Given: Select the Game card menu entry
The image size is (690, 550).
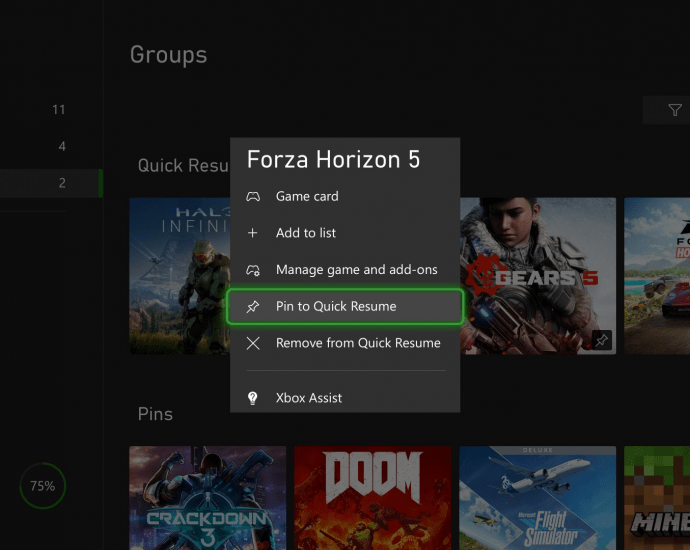Looking at the screenshot, I should pyautogui.click(x=307, y=197).
